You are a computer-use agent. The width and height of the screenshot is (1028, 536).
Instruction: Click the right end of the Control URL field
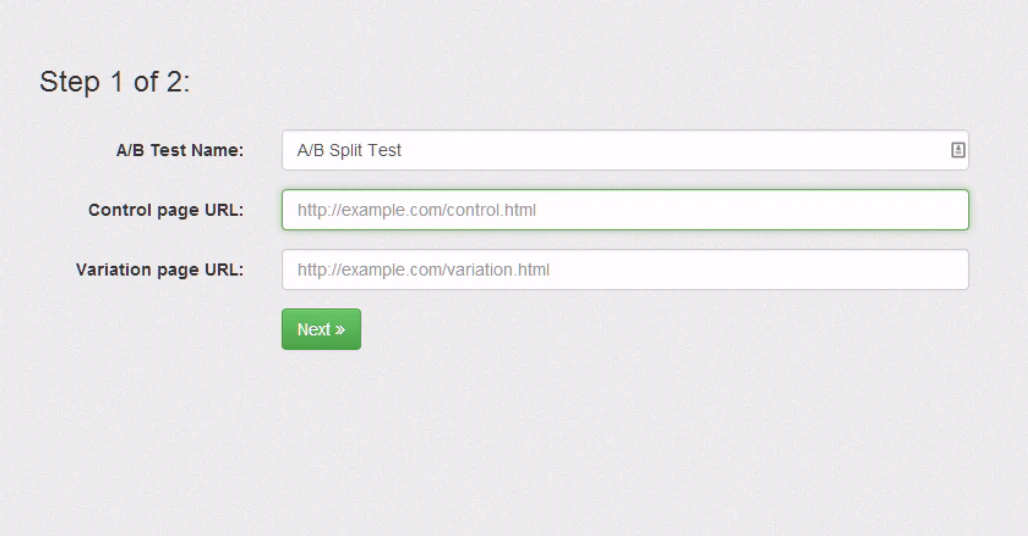click(x=950, y=210)
